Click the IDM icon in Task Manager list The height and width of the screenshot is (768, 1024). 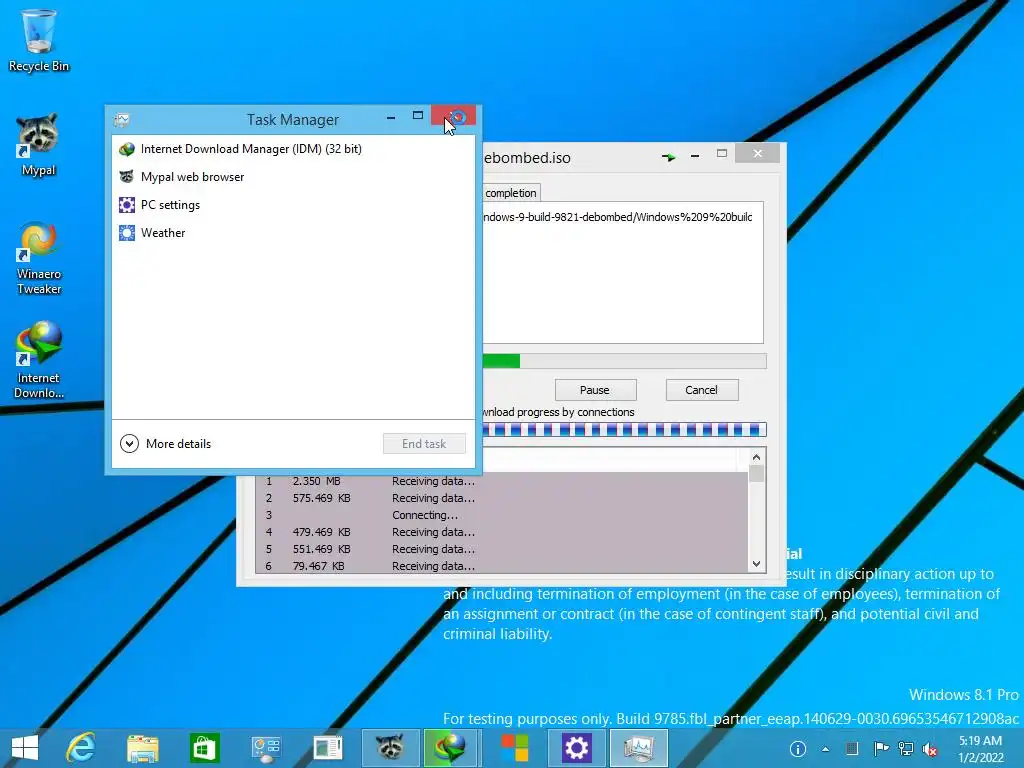127,149
